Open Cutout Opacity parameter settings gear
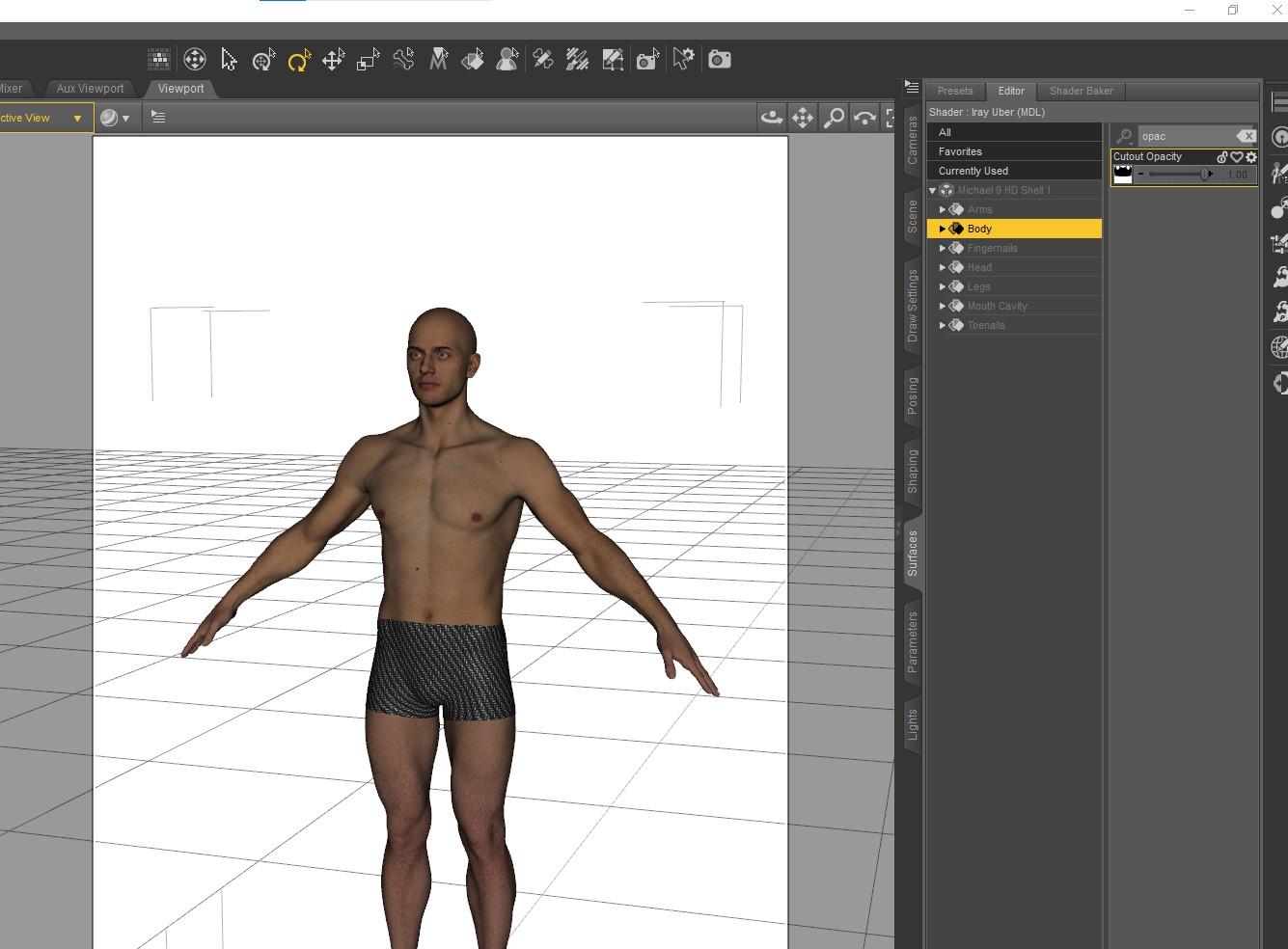The width and height of the screenshot is (1288, 949). coord(1251,157)
